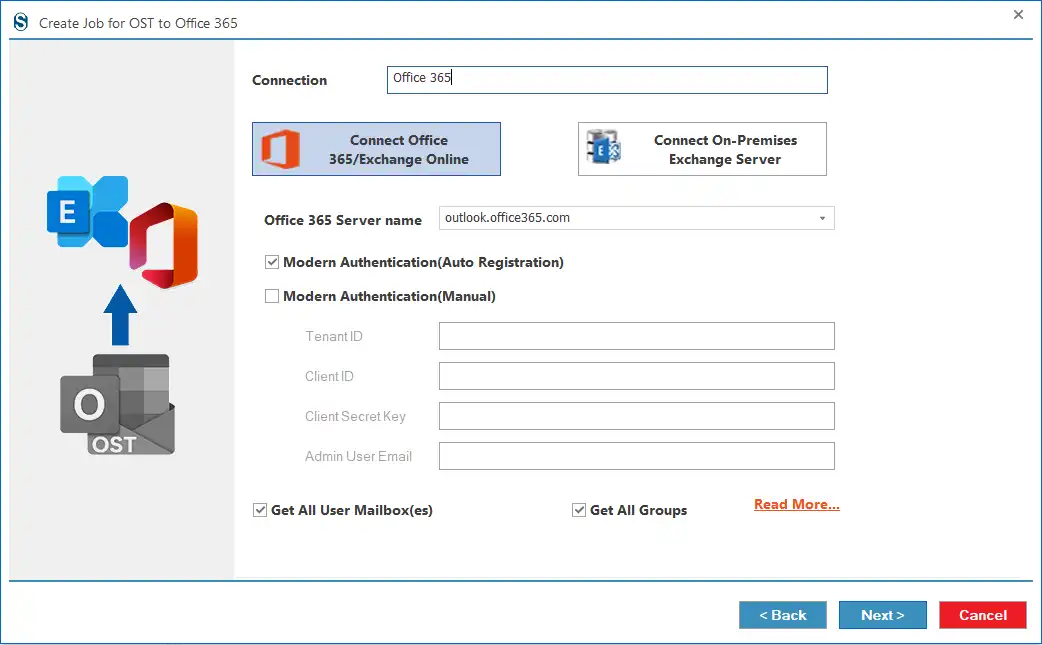Toggle Get All User Mailbox(es) checkbox
This screenshot has height=645, width=1042.
point(260,509)
